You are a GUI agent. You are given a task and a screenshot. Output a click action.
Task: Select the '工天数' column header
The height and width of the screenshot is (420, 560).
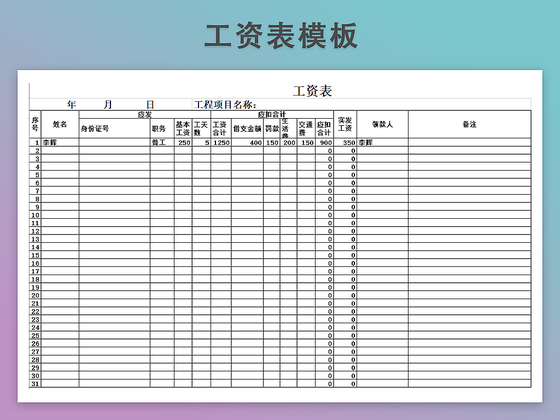point(201,129)
